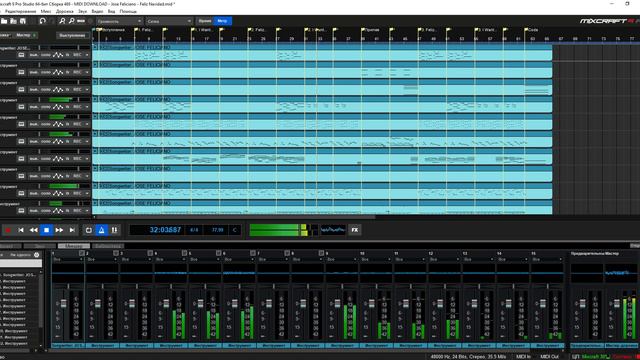Open master FX with the FX button
The image size is (640, 360).
(355, 230)
